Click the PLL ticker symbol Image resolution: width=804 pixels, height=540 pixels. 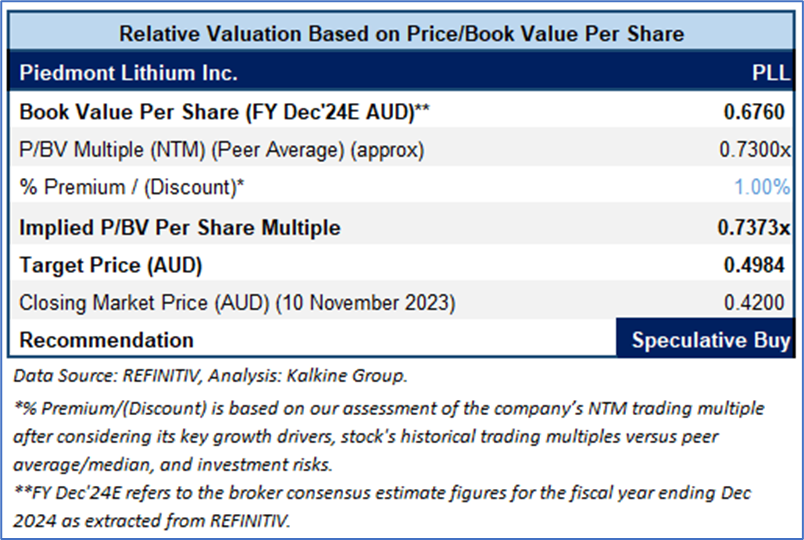(x=771, y=73)
